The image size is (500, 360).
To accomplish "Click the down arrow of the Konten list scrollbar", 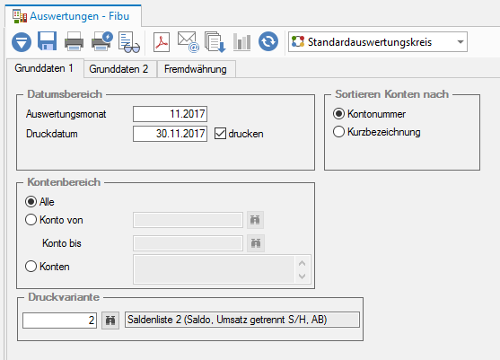I will pos(302,276).
